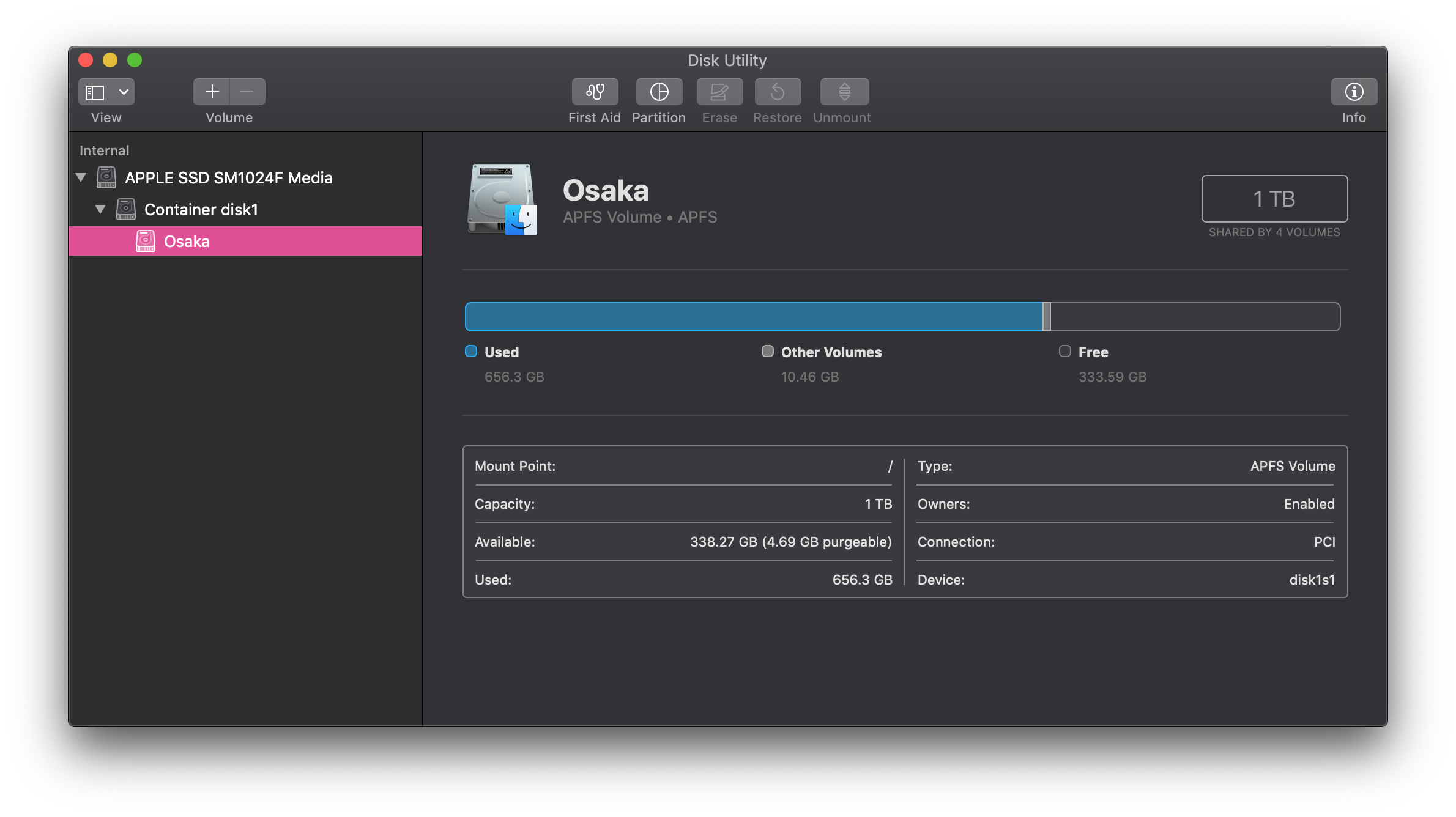Run First Aid stethoscope tool
Image resolution: width=1456 pixels, height=817 pixels.
click(x=595, y=92)
